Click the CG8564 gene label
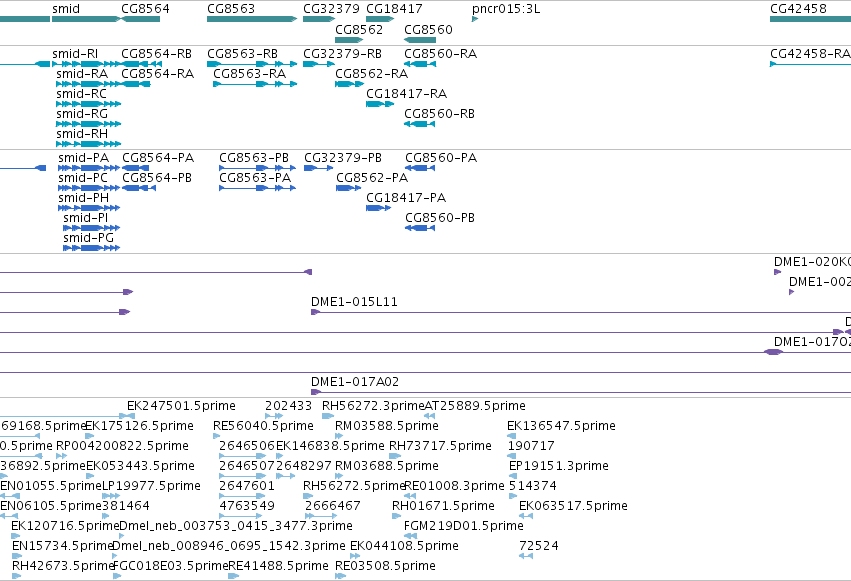851x581 pixels. 145,9
